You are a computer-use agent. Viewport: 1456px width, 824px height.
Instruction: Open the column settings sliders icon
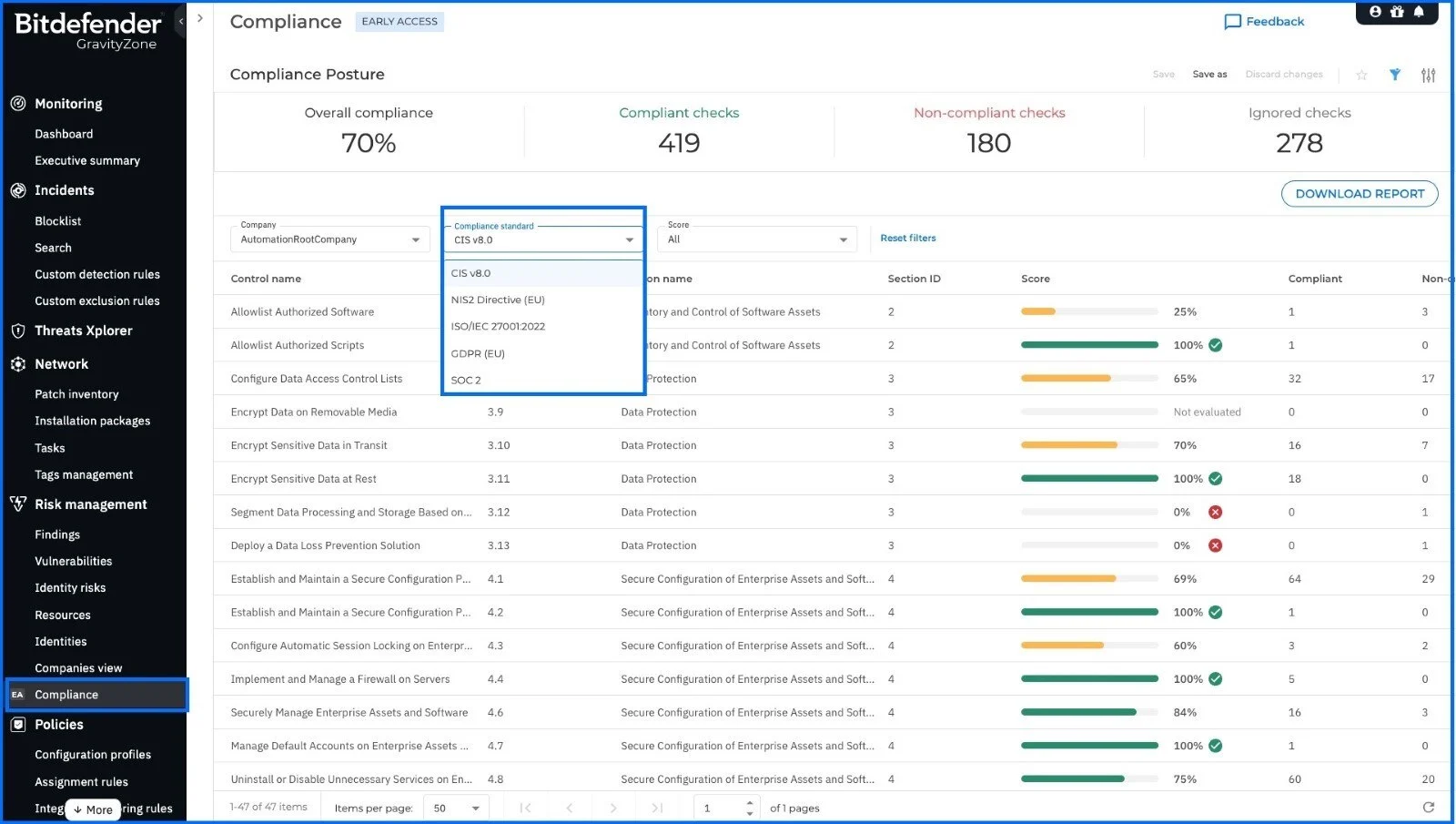pos(1428,76)
